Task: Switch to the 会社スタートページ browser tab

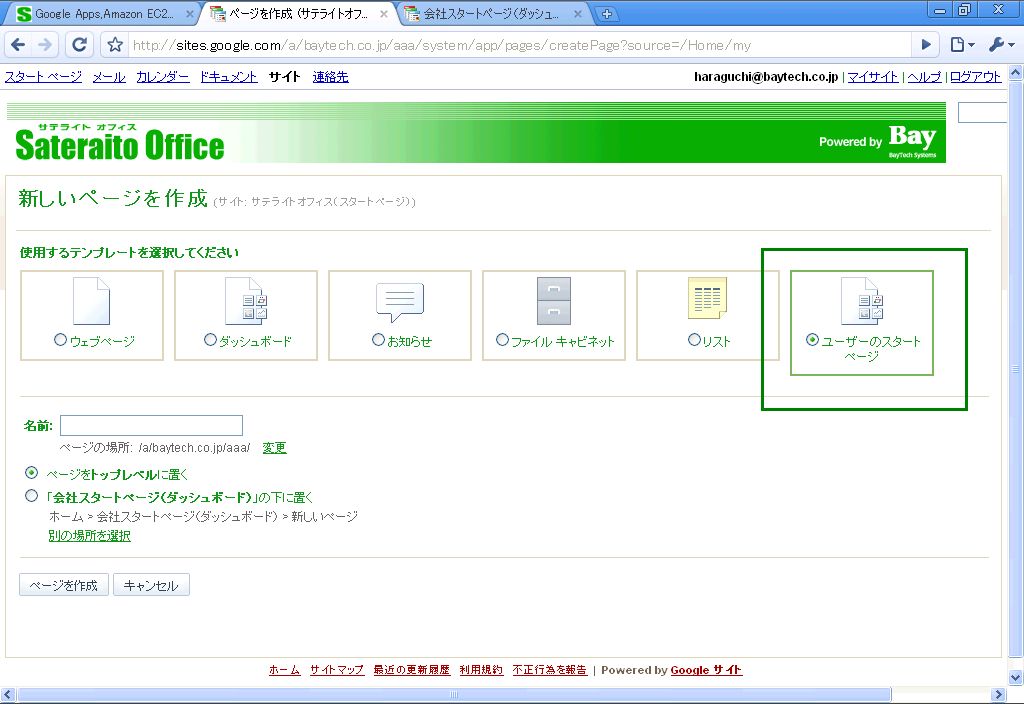Action: [x=493, y=14]
